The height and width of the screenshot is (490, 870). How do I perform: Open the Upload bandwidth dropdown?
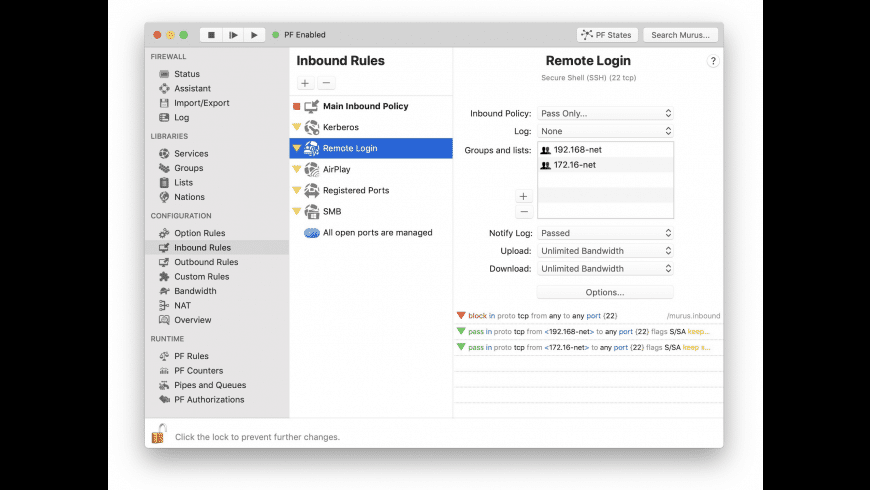[605, 251]
